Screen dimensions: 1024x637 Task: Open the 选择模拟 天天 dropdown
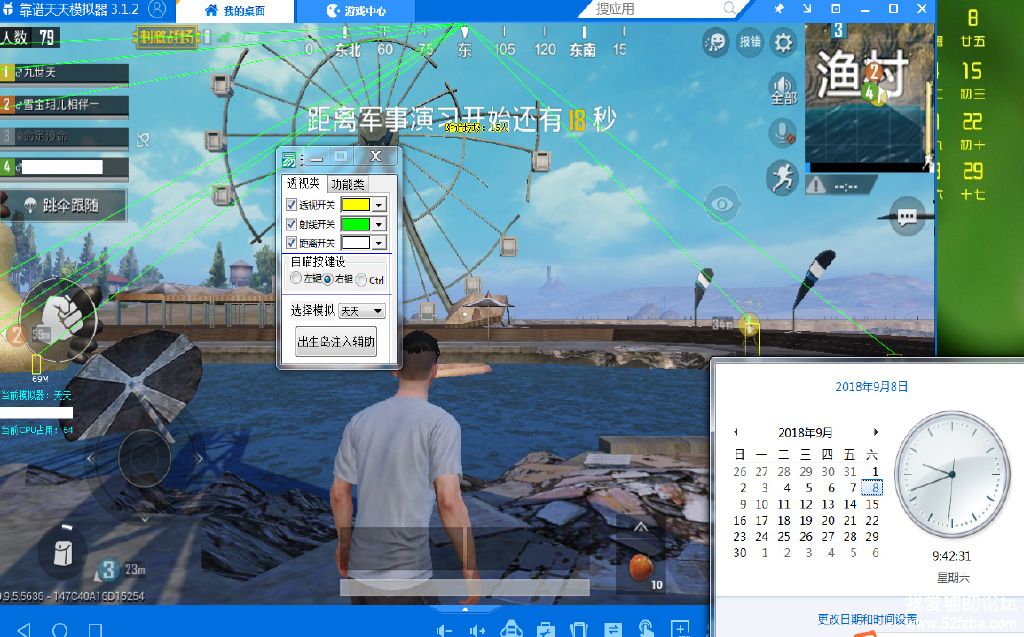click(x=362, y=311)
